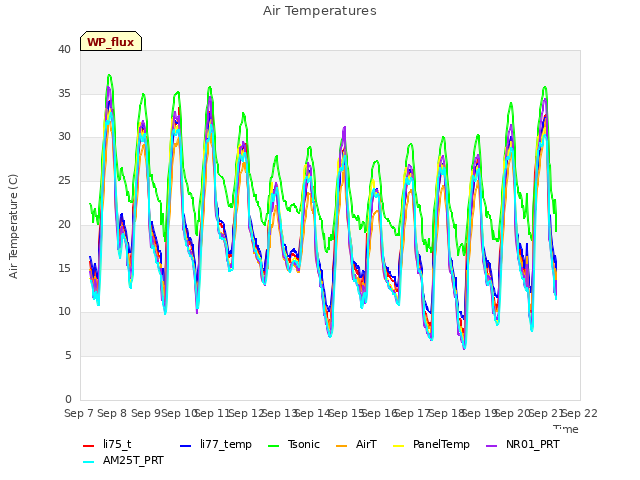Click the Sep 8 x-axis tick label
Image resolution: width=640 pixels, height=480 pixels.
pos(112,413)
